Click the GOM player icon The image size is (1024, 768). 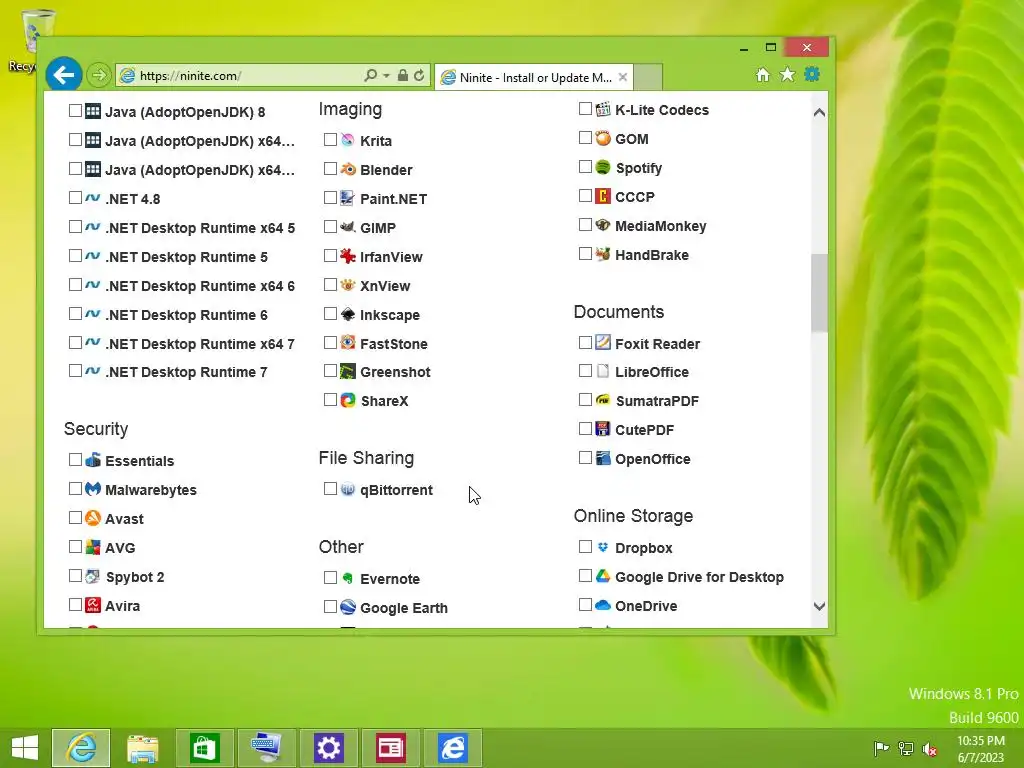point(603,138)
